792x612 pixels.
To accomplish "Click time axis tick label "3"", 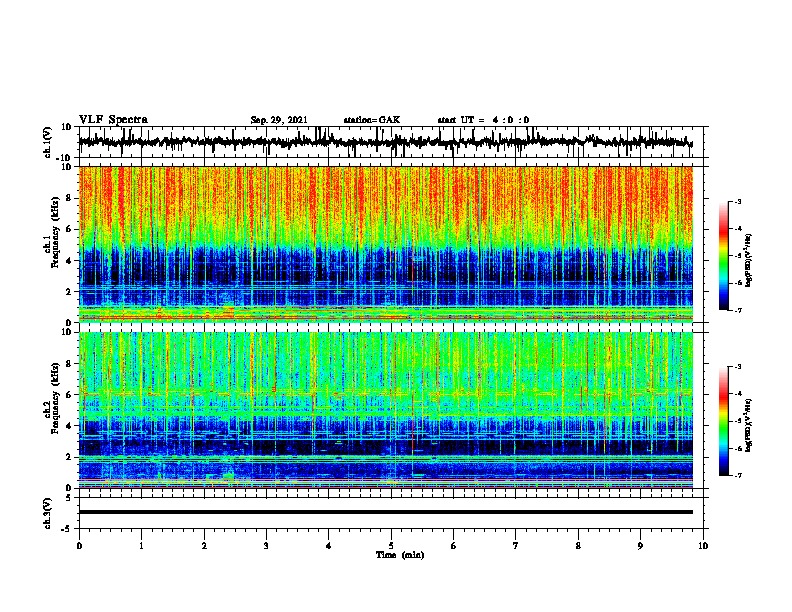I will (x=266, y=546).
